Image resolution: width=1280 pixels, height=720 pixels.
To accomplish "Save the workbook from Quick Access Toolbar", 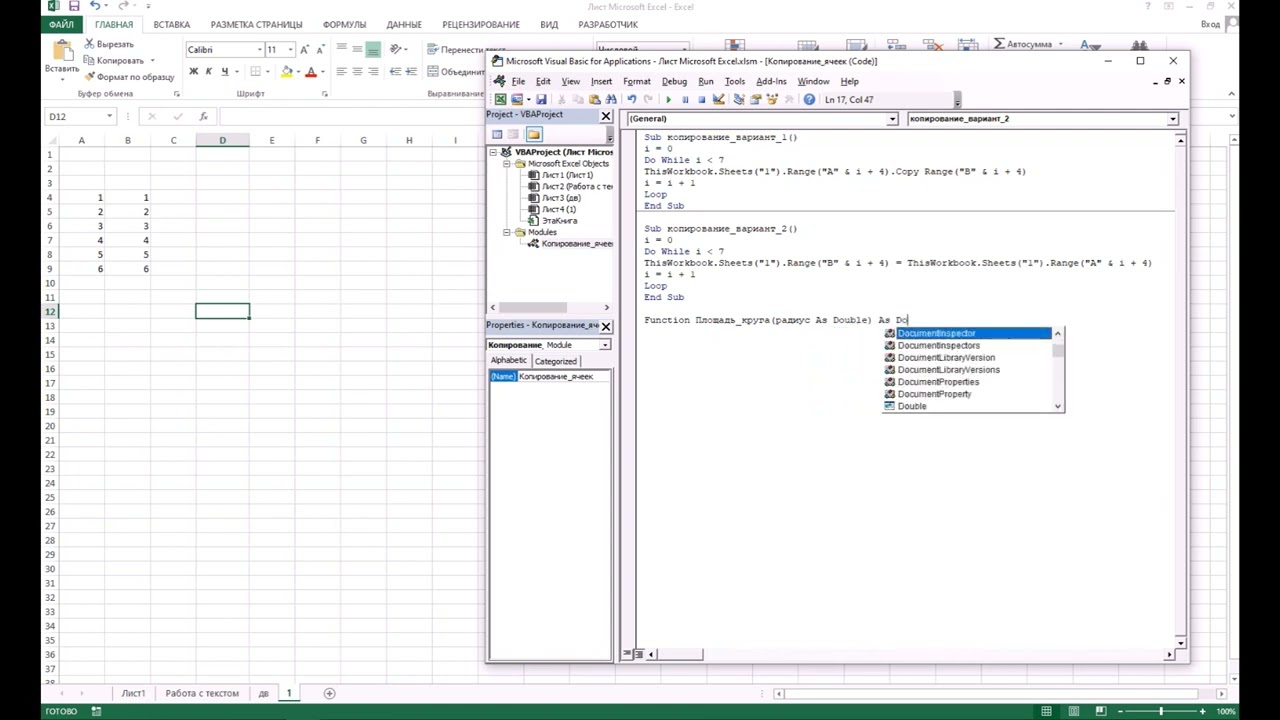I will (x=74, y=7).
